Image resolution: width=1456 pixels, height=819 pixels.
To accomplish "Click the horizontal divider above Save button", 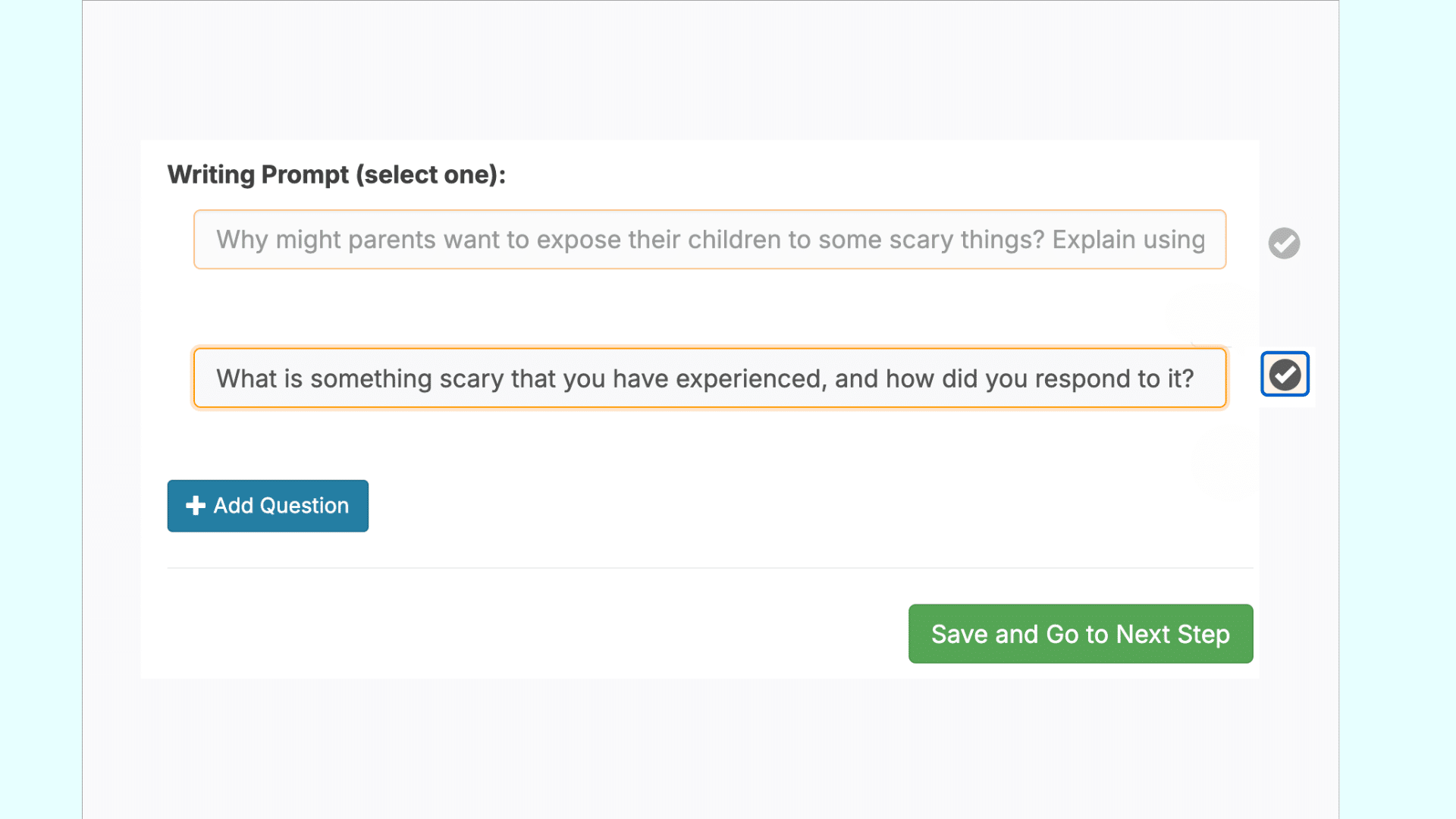I will (x=710, y=568).
